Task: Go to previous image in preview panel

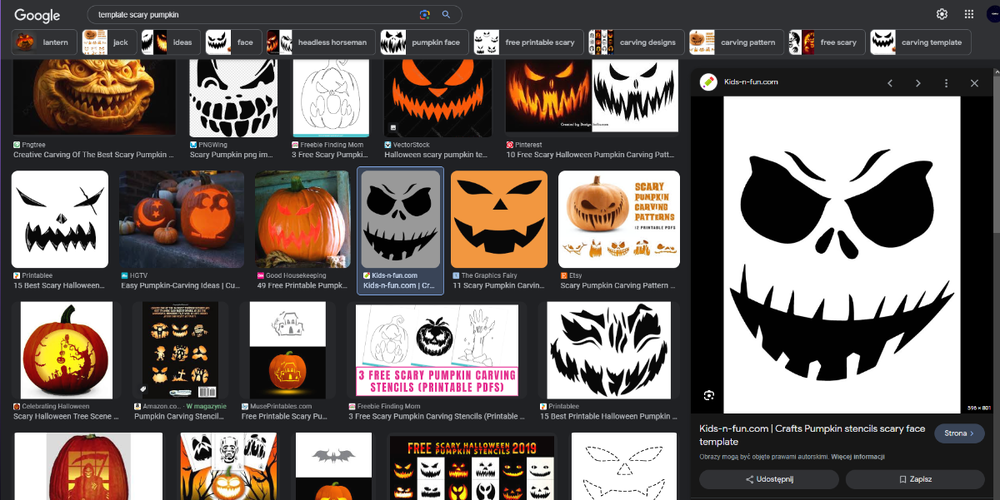Action: (890, 83)
